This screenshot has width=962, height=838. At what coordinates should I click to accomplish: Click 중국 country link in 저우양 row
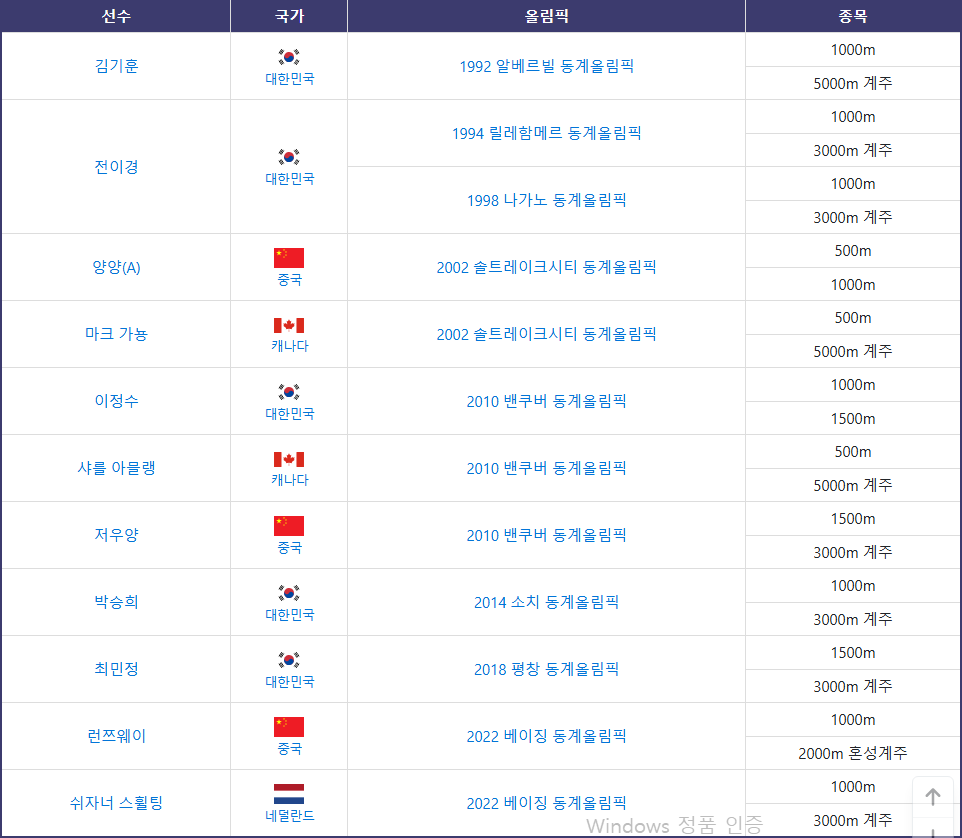pyautogui.click(x=290, y=547)
